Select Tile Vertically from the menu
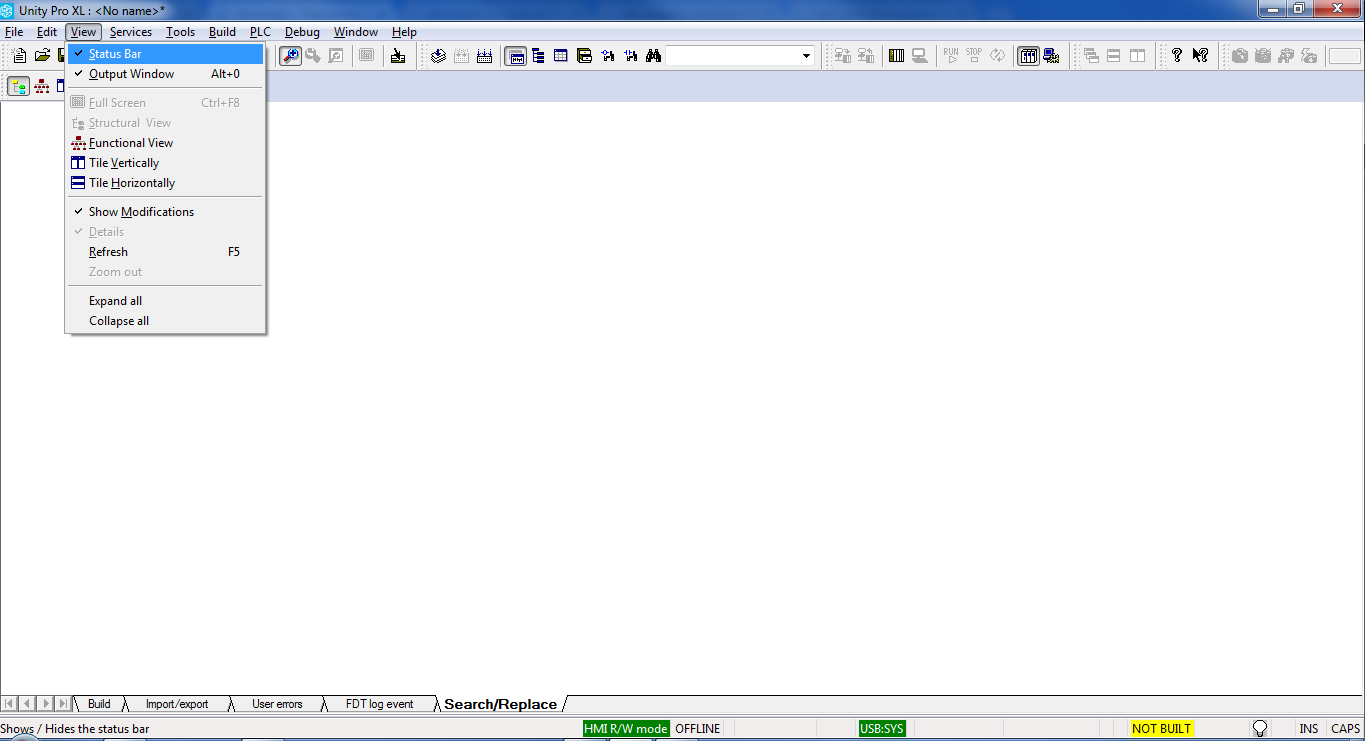Screen dimensions: 1365x741 pos(124,163)
